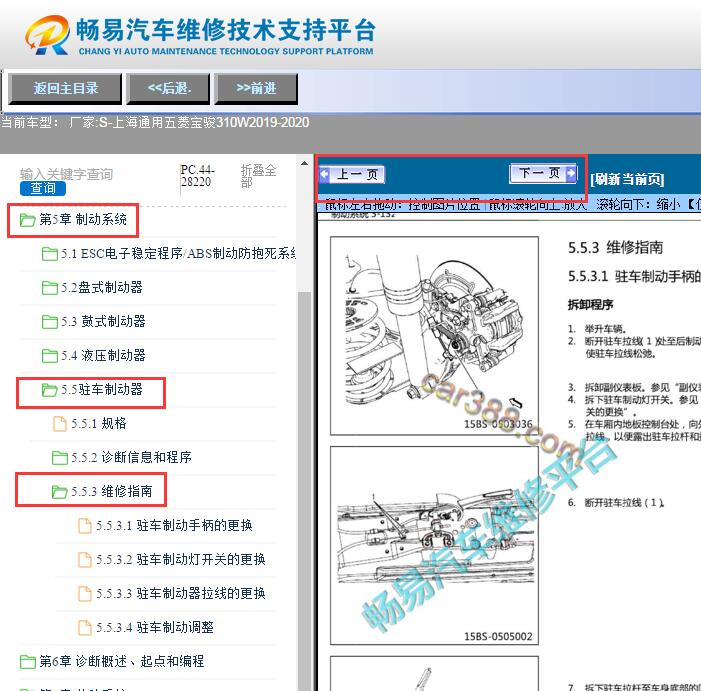
Task: Click the parking cable diagram 15BS-0505002
Action: (x=434, y=545)
